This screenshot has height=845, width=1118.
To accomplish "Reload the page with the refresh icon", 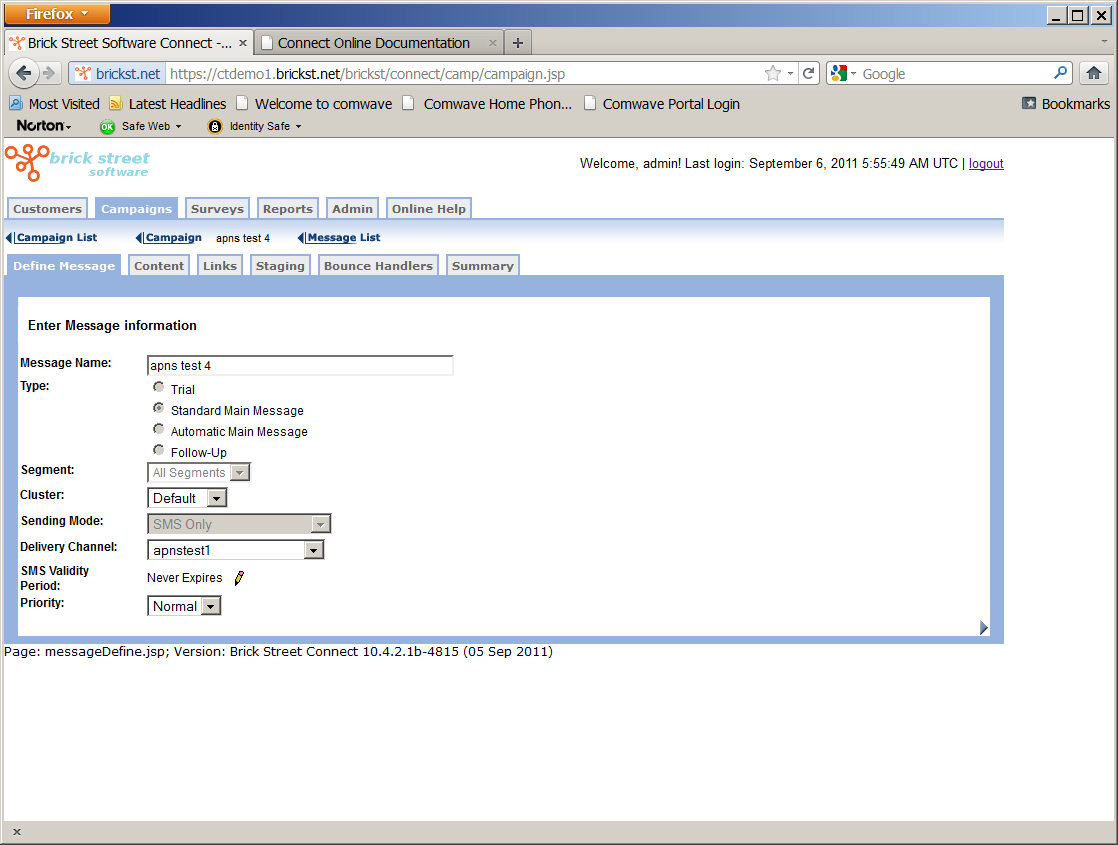I will pyautogui.click(x=809, y=73).
